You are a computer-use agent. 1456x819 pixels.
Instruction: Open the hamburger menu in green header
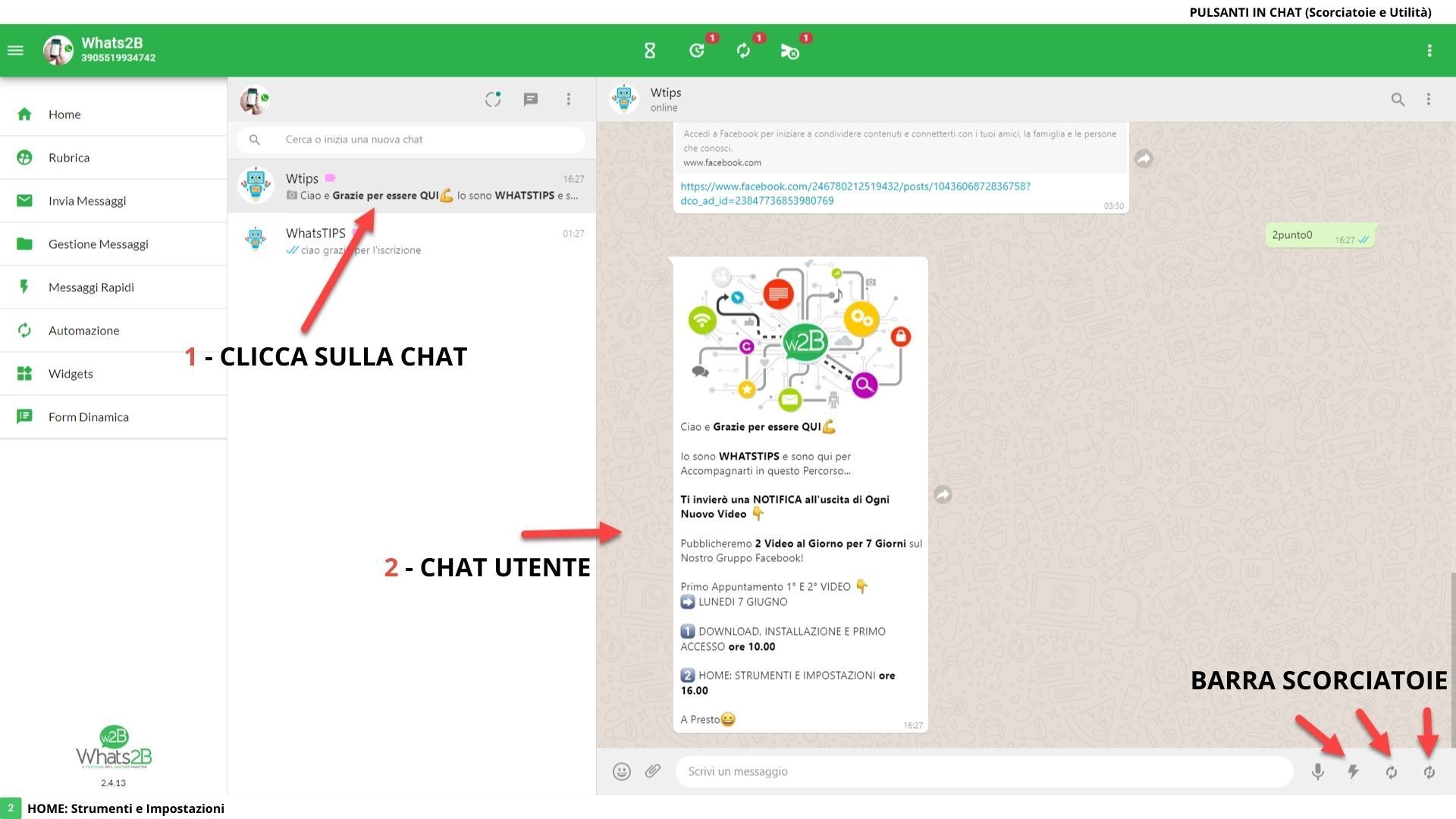(x=15, y=51)
